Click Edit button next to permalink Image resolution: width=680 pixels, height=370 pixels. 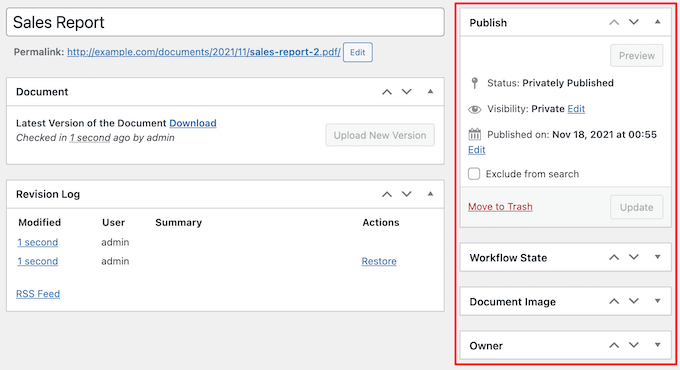pyautogui.click(x=357, y=52)
